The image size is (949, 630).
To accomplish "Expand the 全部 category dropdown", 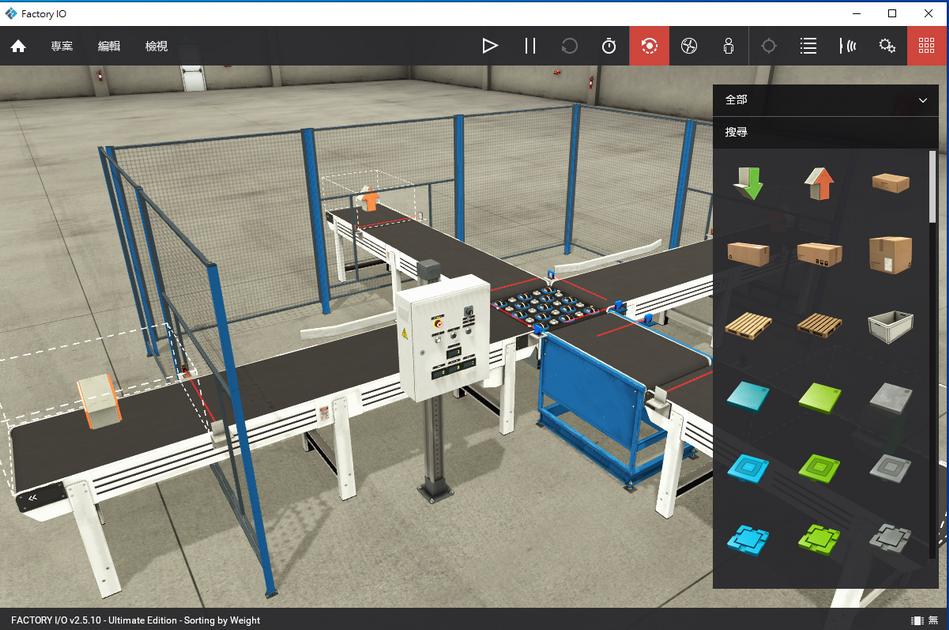I will pos(922,101).
